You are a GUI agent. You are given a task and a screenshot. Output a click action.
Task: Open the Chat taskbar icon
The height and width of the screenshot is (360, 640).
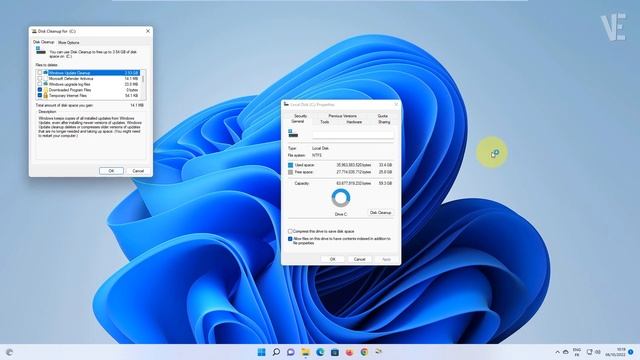tap(291, 352)
